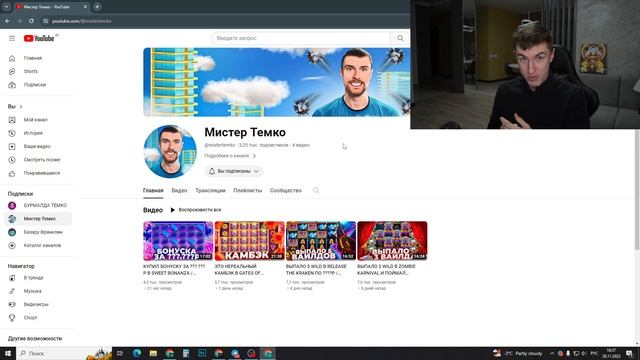Reload the page in the browser
This screenshot has width=640, height=360.
(x=31, y=21)
